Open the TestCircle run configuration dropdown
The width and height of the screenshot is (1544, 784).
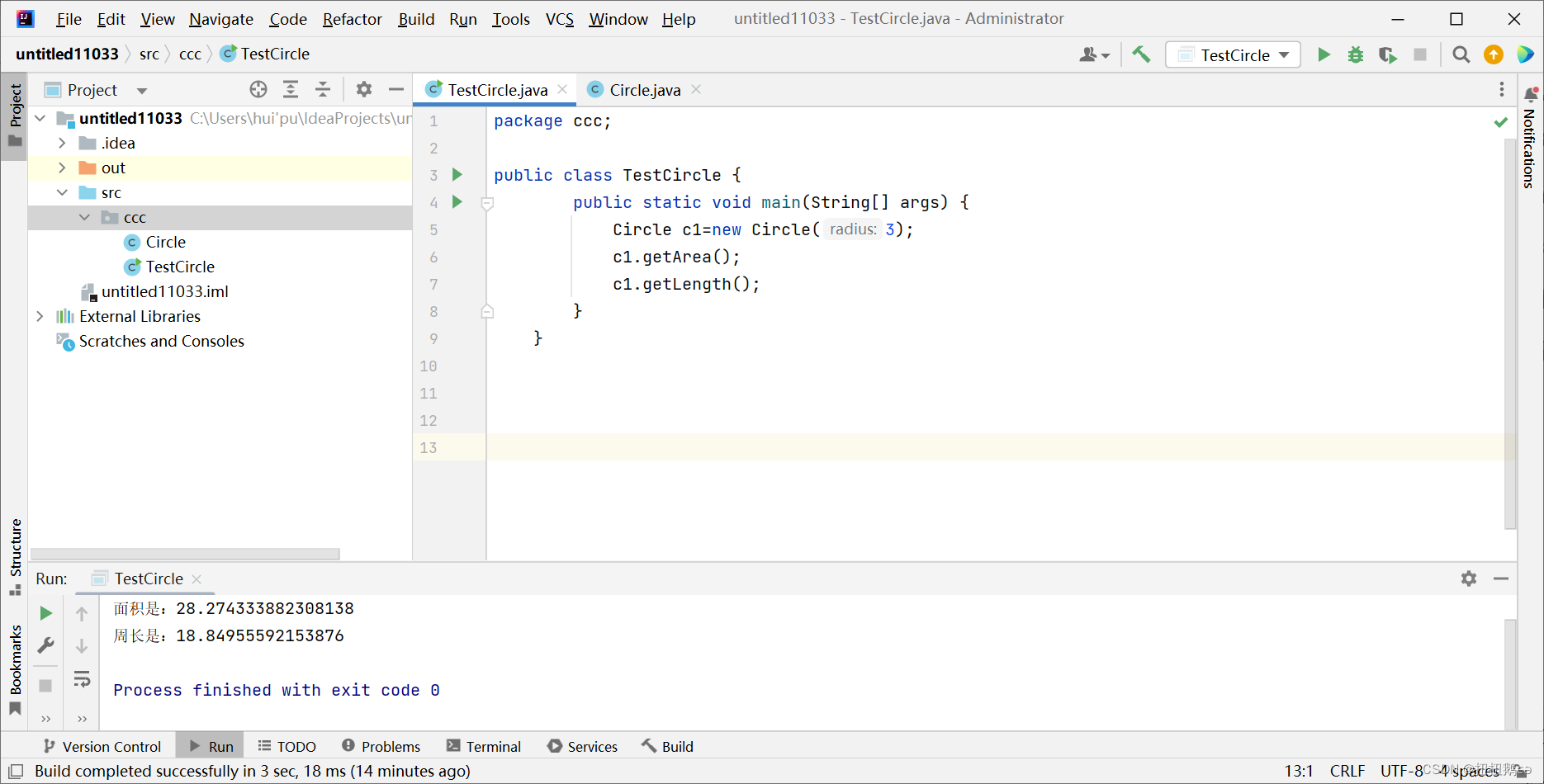tap(1234, 54)
